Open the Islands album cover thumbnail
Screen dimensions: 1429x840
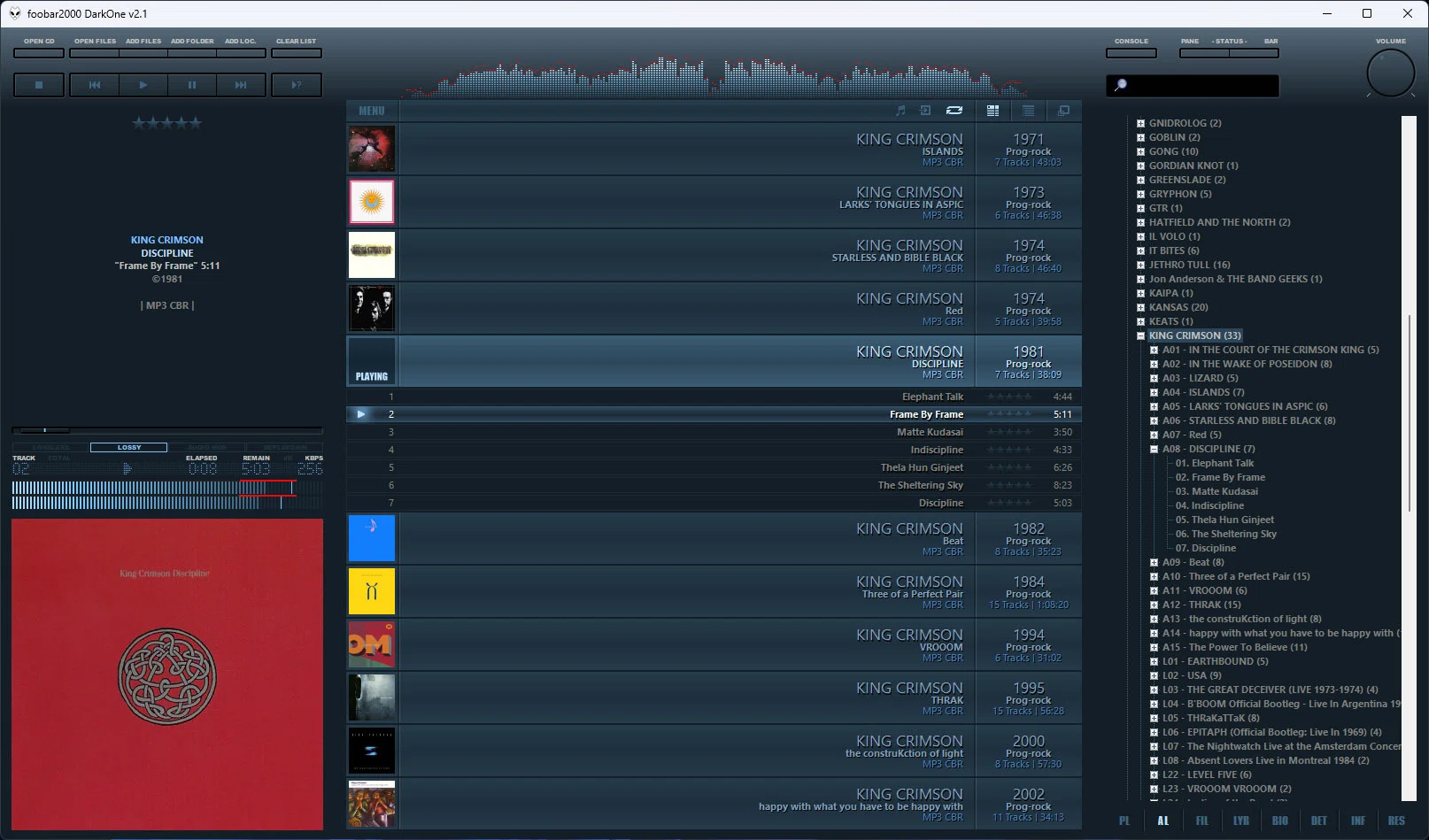click(372, 149)
